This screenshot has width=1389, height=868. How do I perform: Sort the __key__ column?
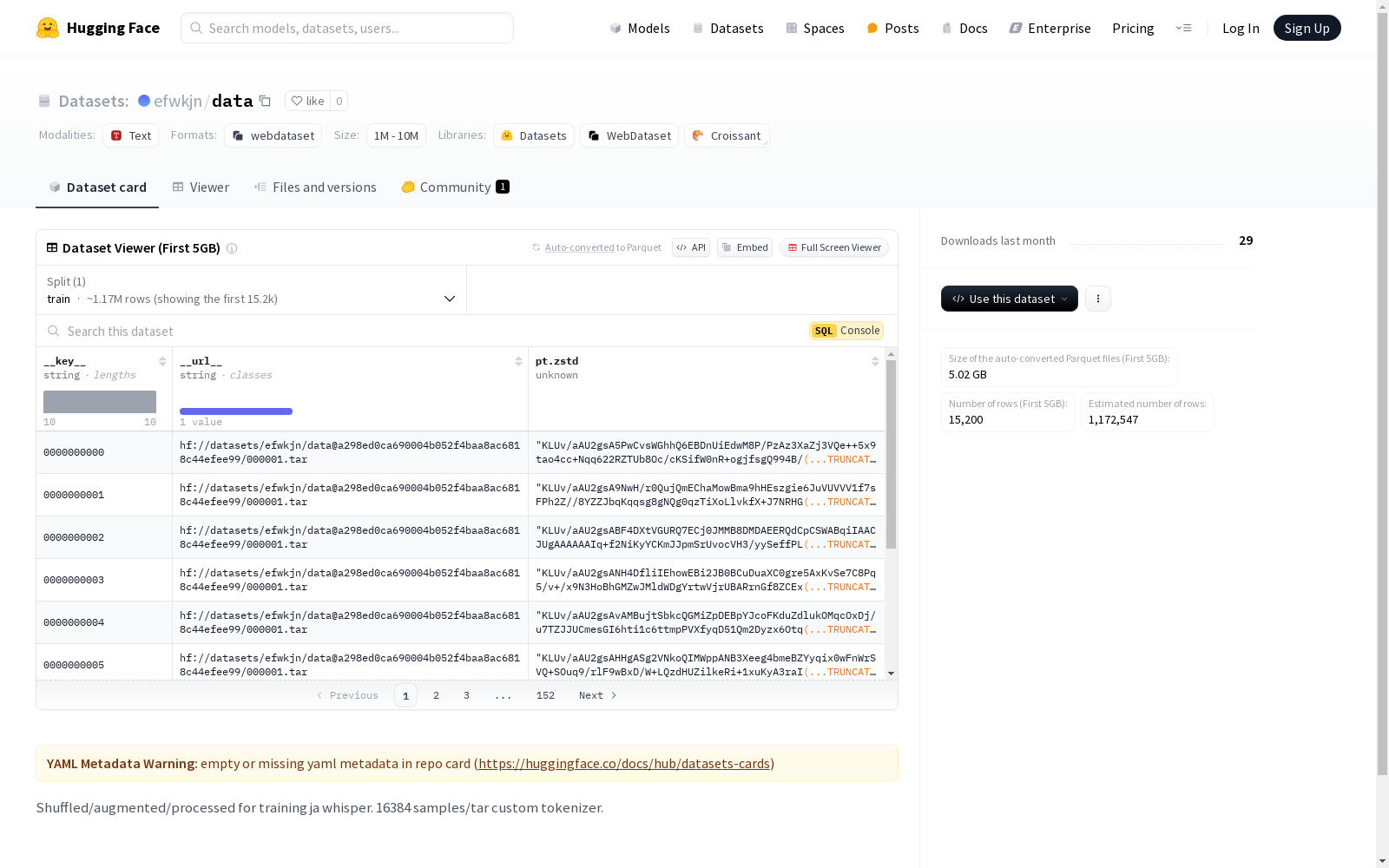pyautogui.click(x=162, y=361)
